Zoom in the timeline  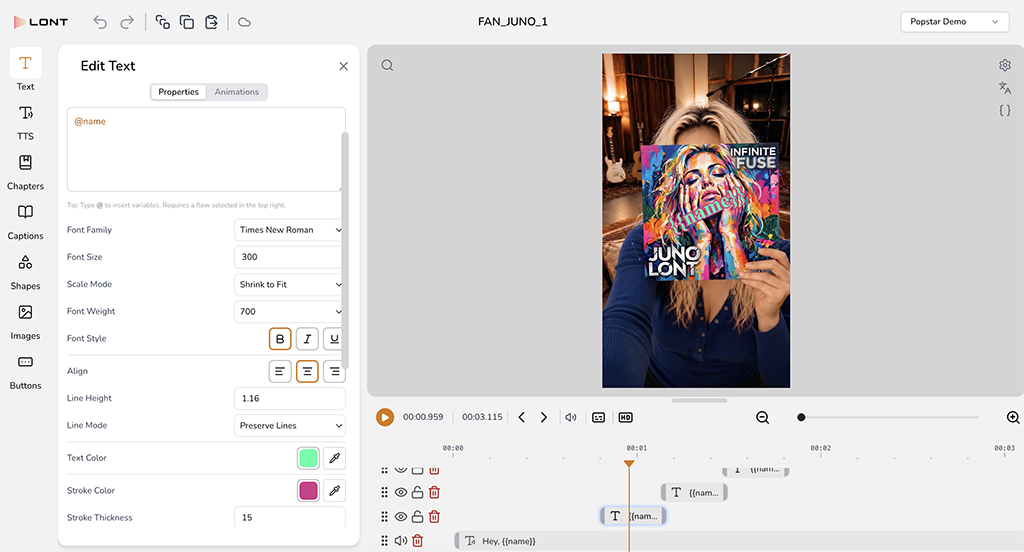(x=1013, y=417)
